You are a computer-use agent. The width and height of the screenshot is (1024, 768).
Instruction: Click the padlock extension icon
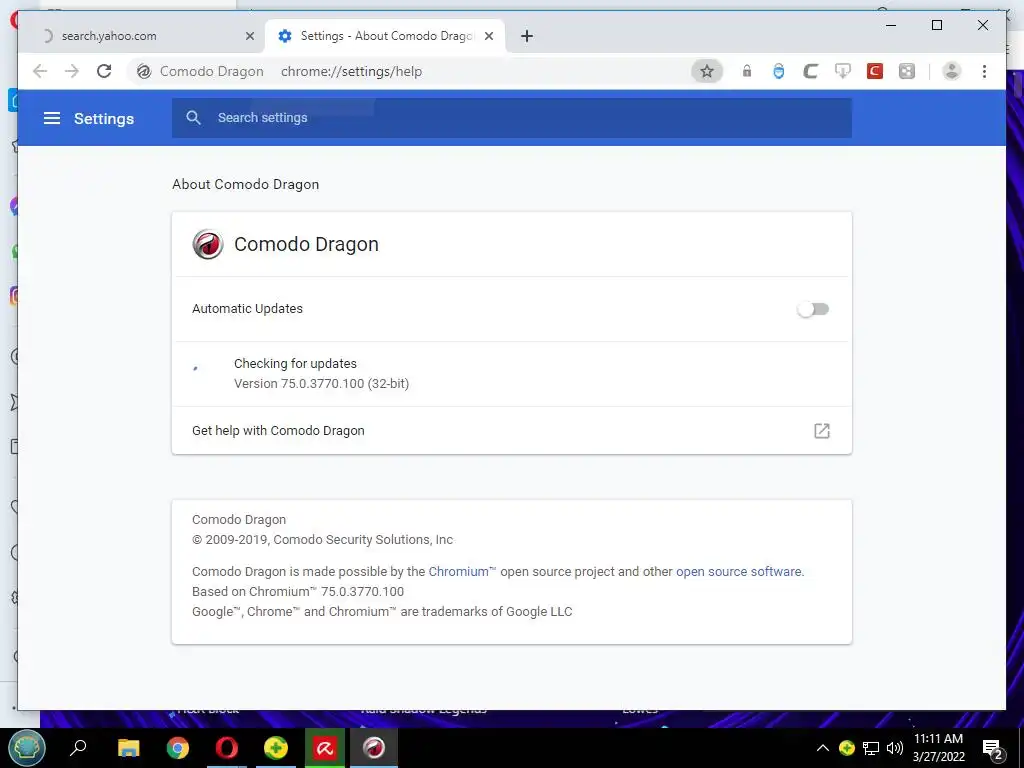[746, 71]
